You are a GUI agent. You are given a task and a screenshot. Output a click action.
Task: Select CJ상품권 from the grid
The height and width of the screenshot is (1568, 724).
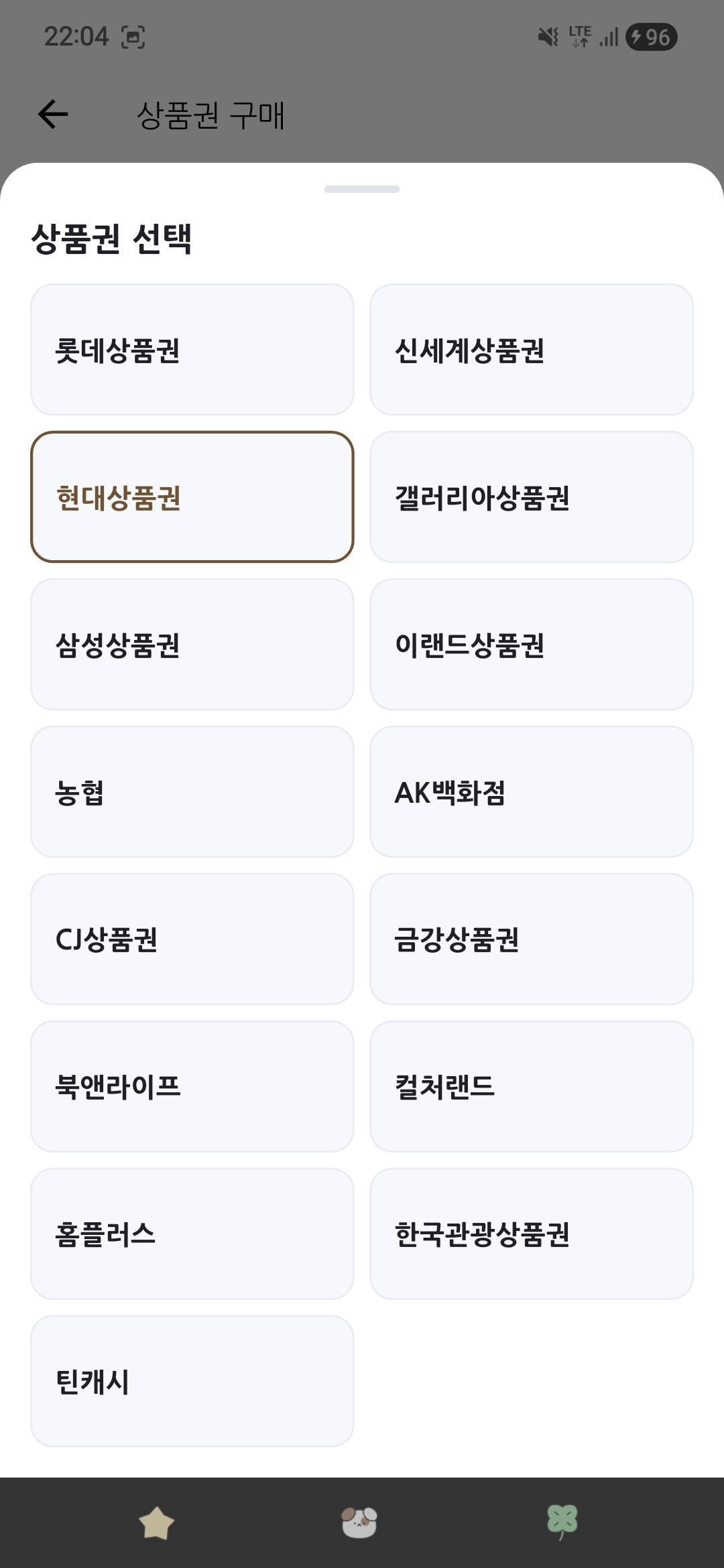click(192, 939)
